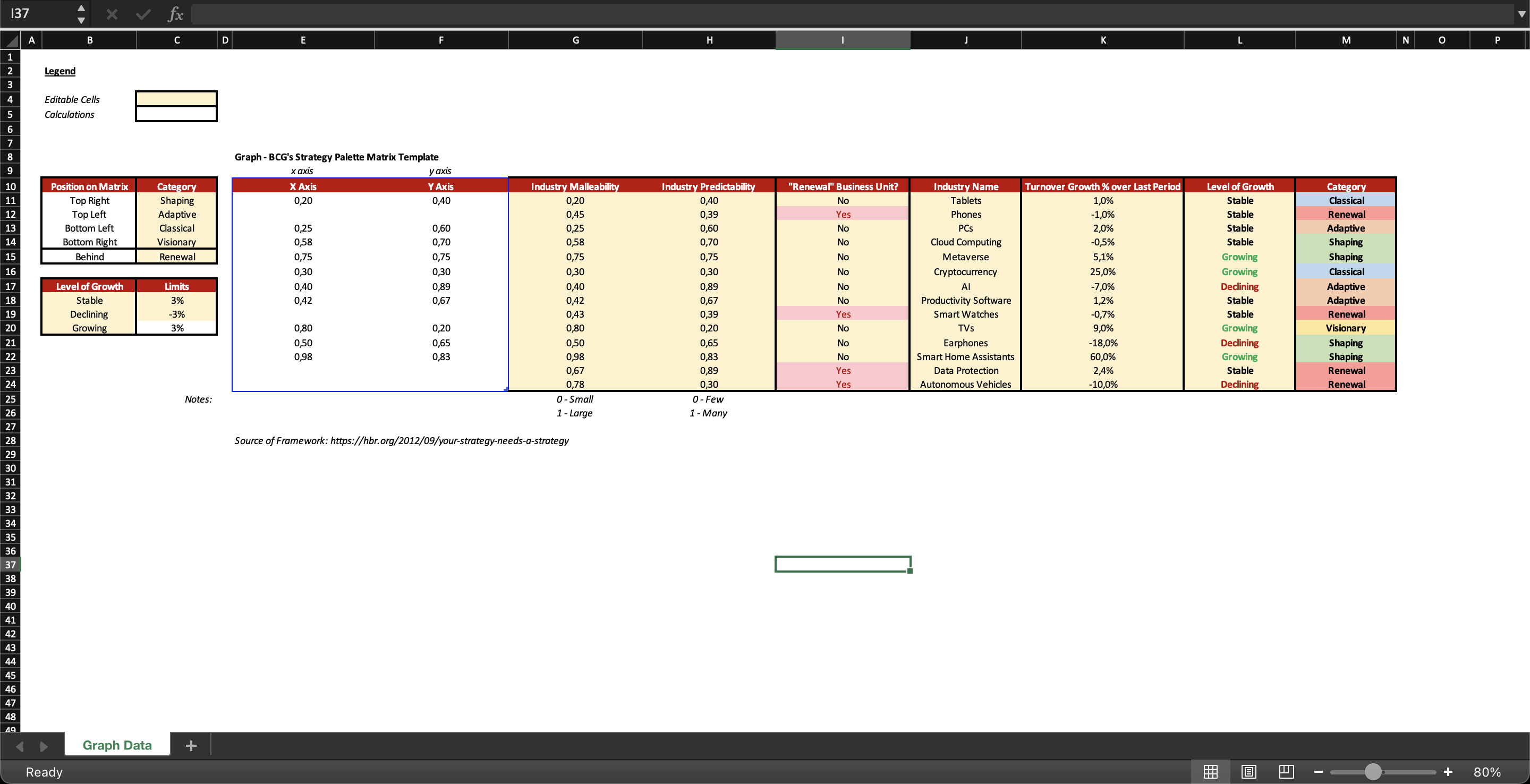Select the Cloud Computing cell
Screen dimensions: 1530x784
(966, 242)
